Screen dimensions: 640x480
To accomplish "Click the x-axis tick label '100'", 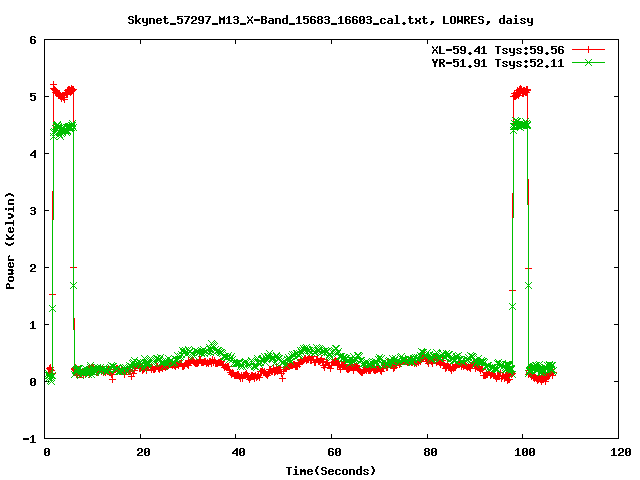I will (x=525, y=452).
